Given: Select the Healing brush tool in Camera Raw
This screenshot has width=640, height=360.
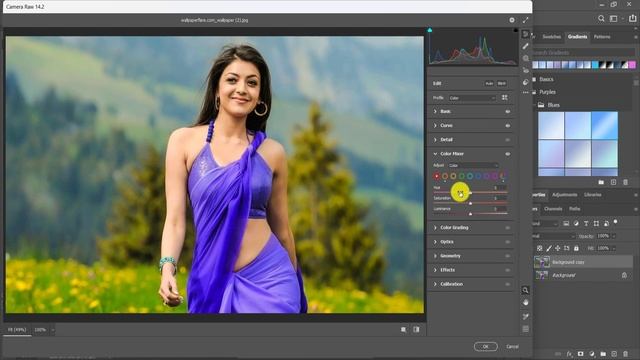Looking at the screenshot, I should pos(526,46).
